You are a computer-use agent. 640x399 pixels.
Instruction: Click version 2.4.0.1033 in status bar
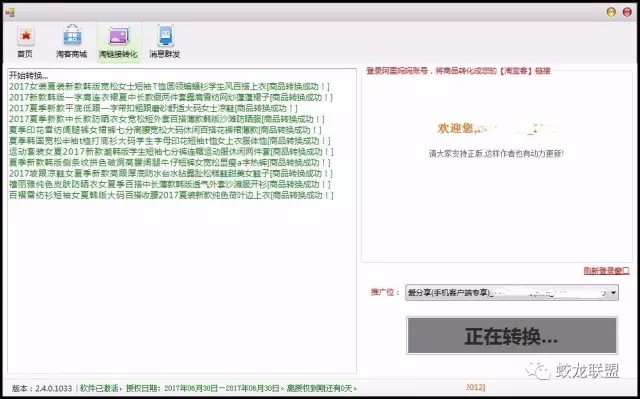42,388
